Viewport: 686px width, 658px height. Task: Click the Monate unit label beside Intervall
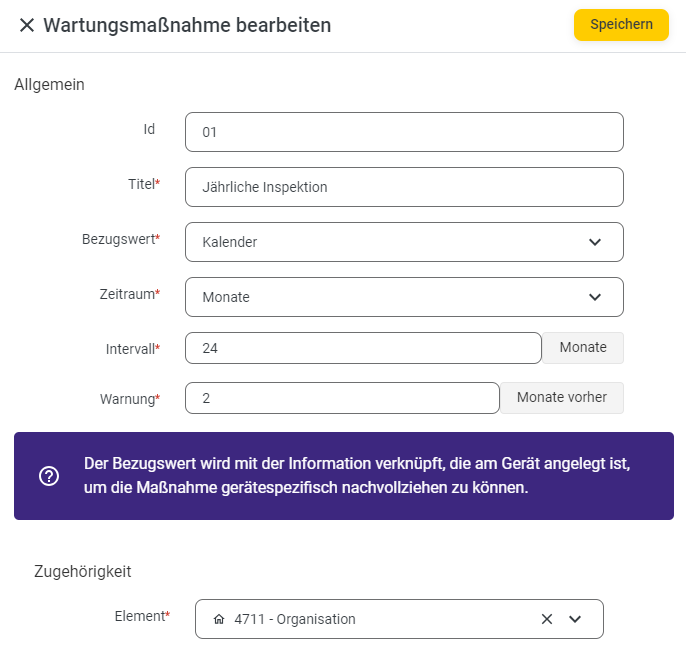coord(583,348)
